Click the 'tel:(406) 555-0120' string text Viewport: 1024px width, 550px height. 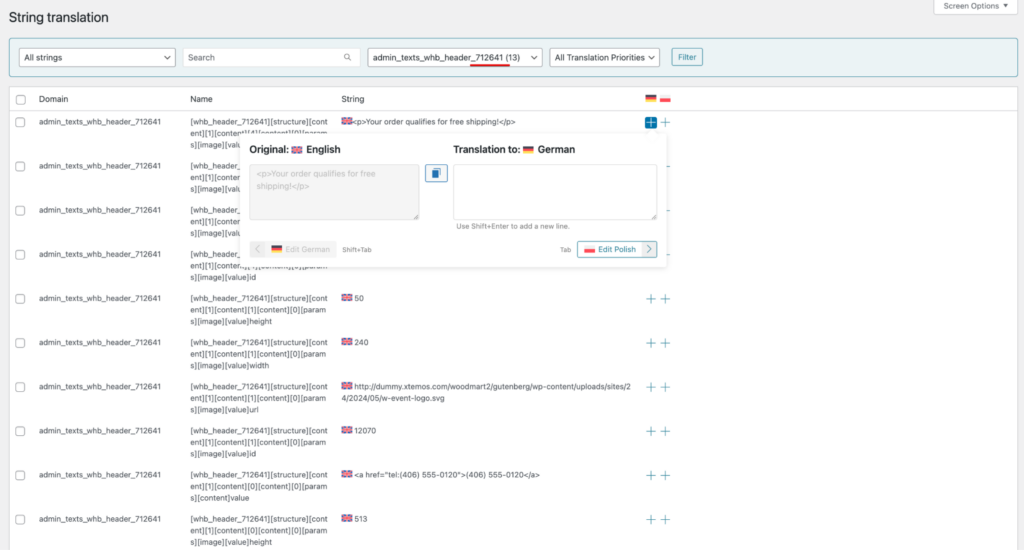[x=447, y=475]
